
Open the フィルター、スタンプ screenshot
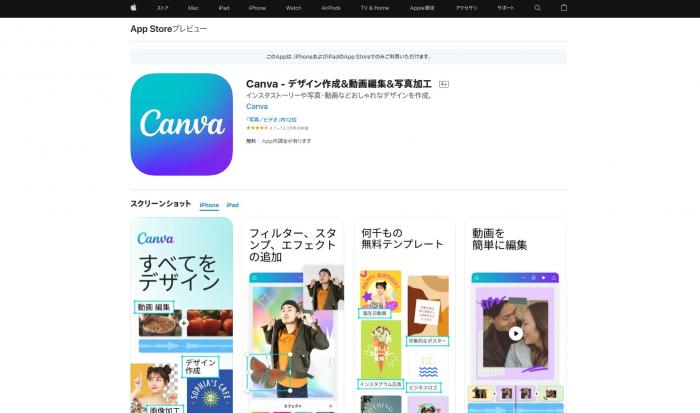point(293,315)
